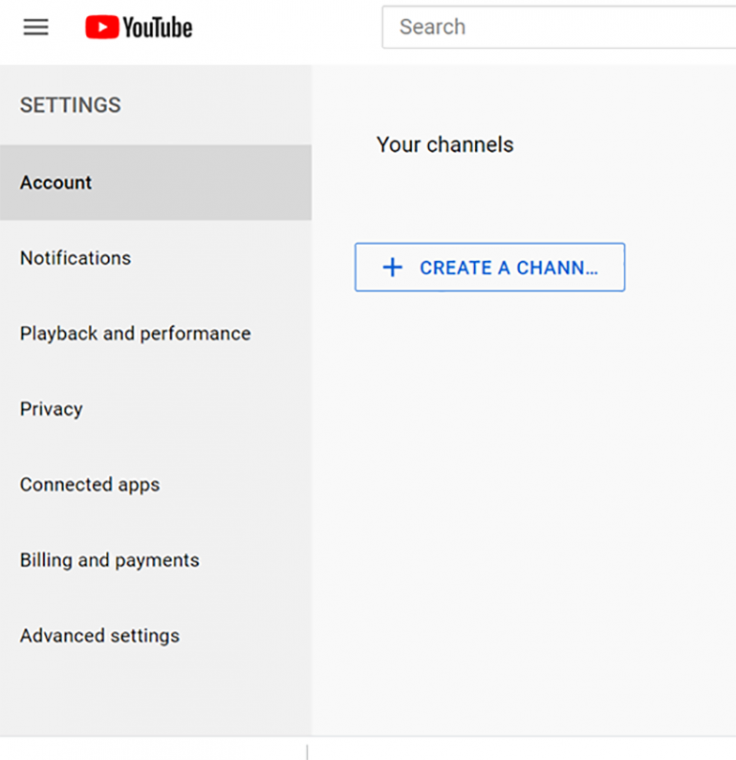Click the YouTube wordmark text

pos(158,27)
